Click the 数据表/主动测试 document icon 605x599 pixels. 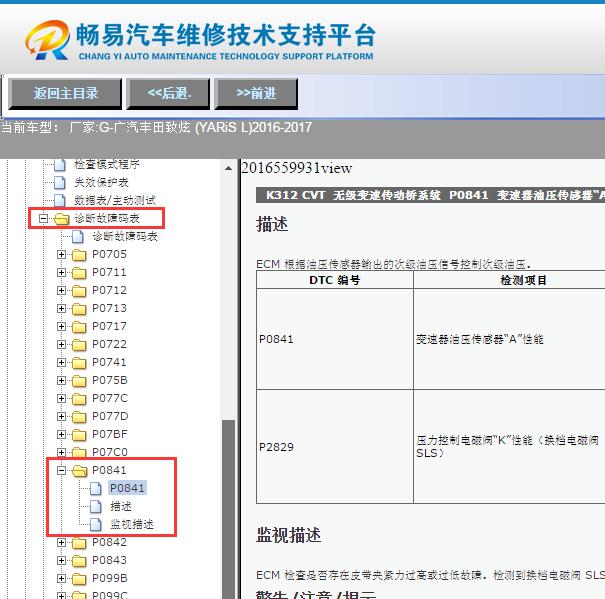tap(60, 201)
